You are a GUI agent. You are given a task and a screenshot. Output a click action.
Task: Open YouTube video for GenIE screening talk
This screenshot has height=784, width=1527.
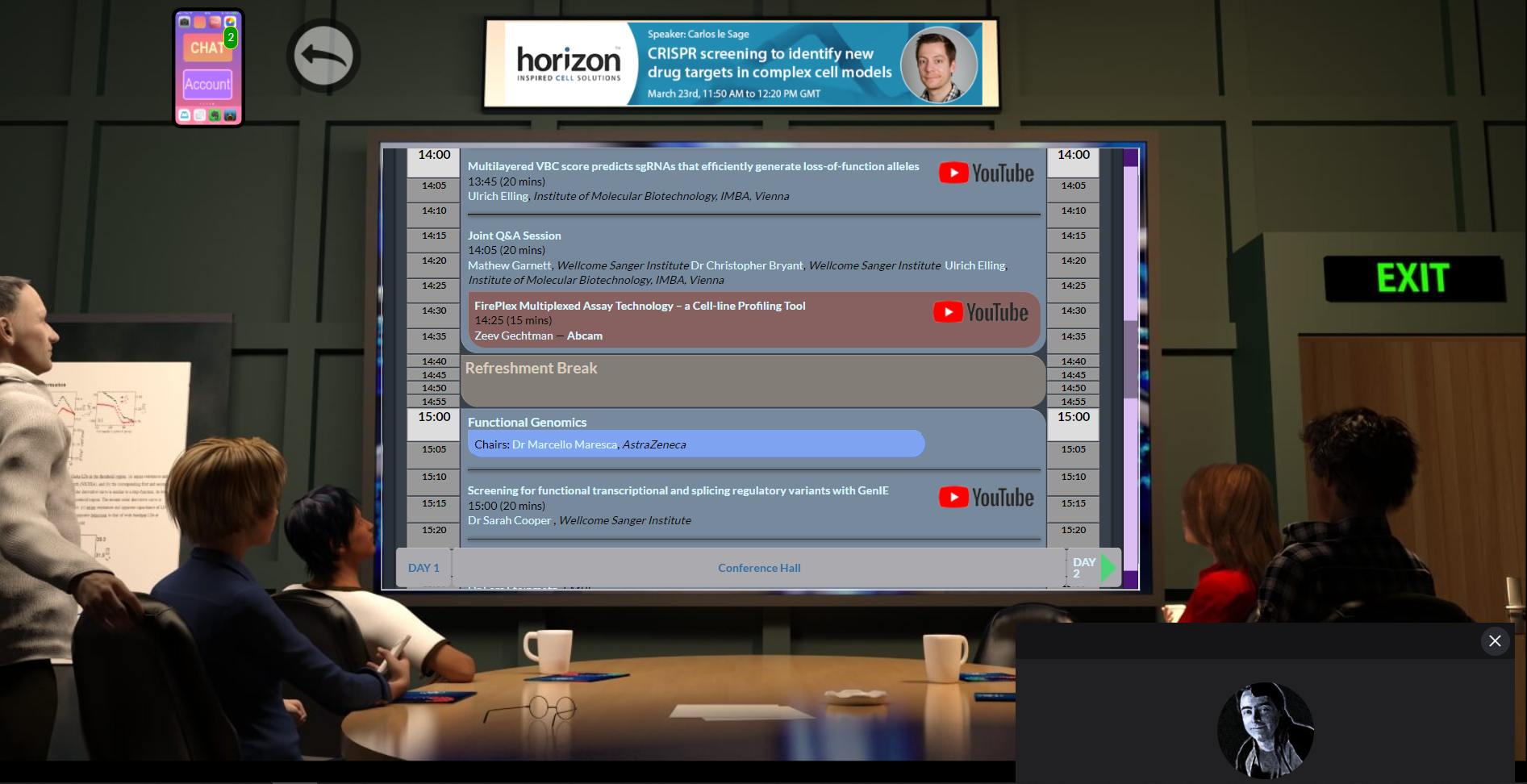(x=987, y=498)
